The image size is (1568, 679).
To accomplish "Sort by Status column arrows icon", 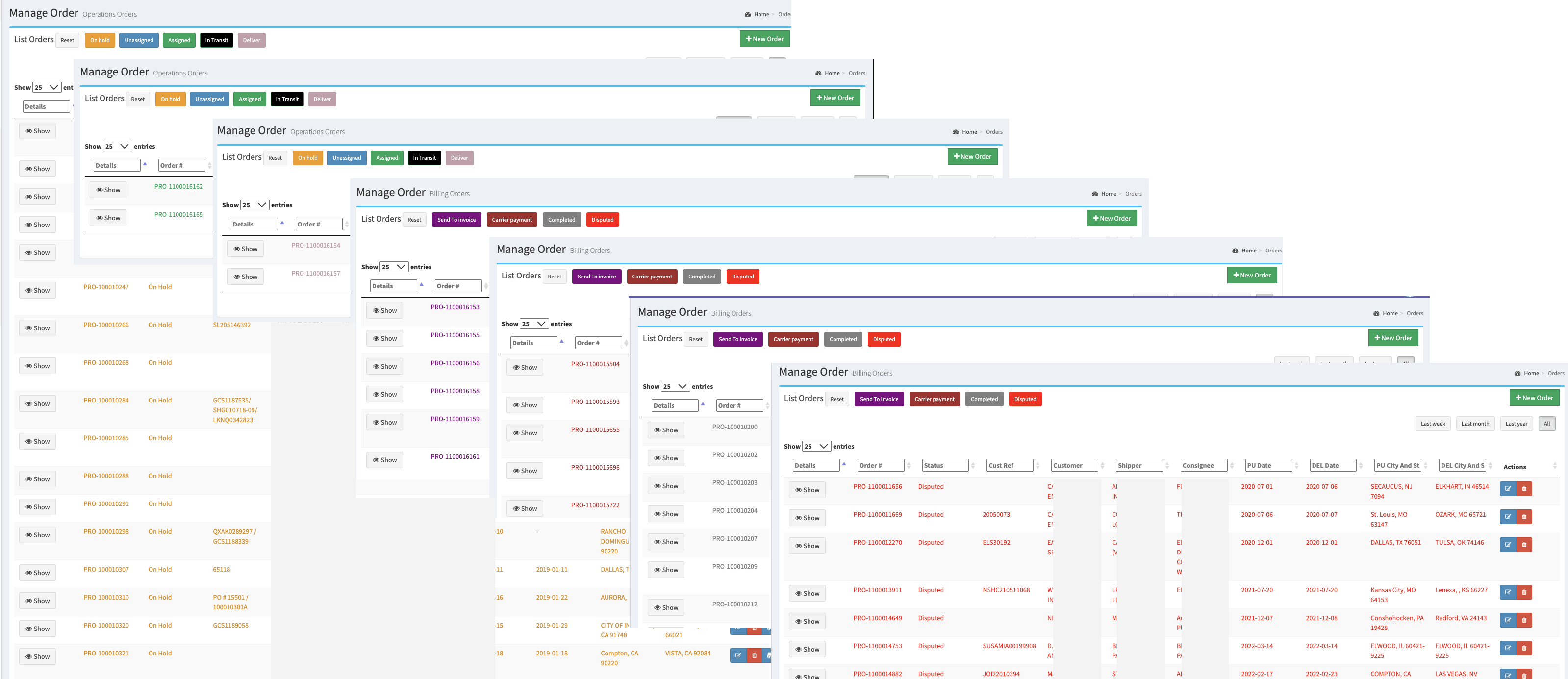I will [973, 465].
